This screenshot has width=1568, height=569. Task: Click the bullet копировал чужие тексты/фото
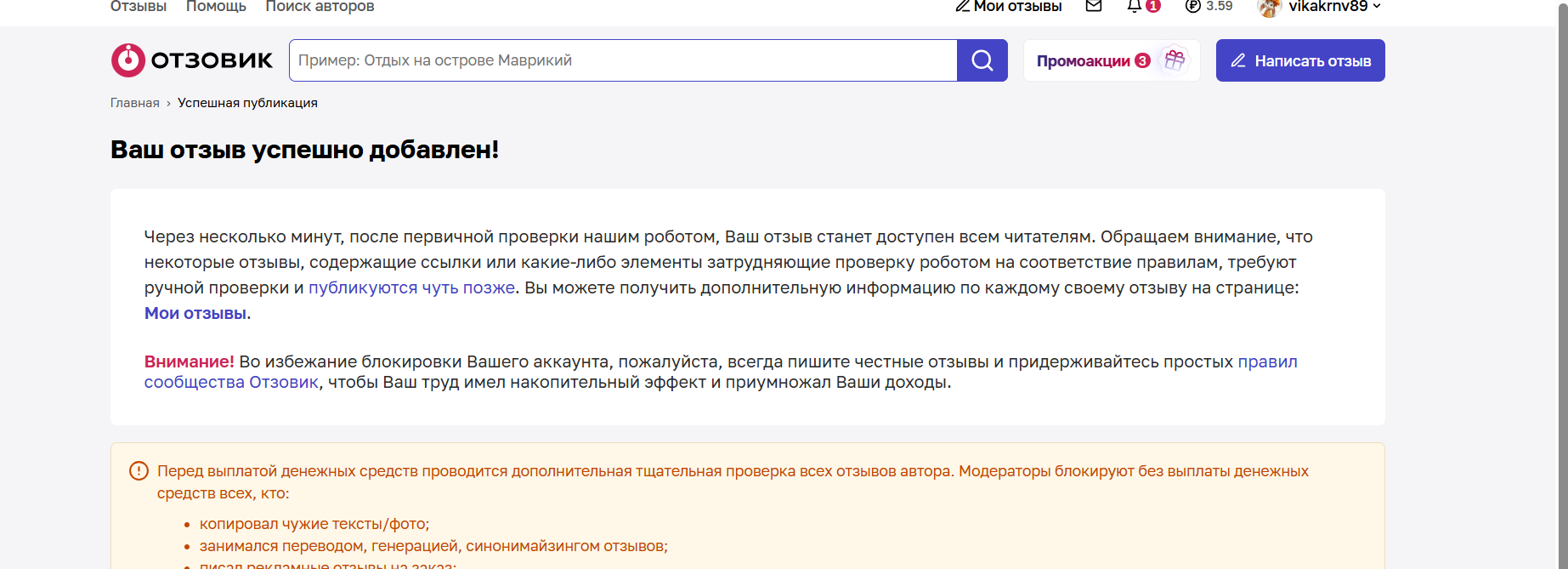pyautogui.click(x=314, y=524)
